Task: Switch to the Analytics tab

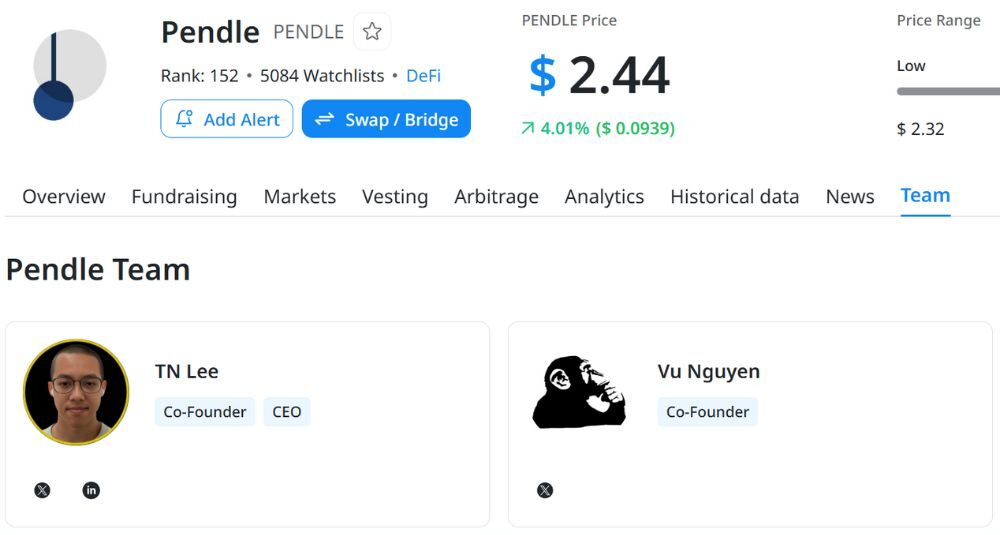Action: click(x=604, y=197)
